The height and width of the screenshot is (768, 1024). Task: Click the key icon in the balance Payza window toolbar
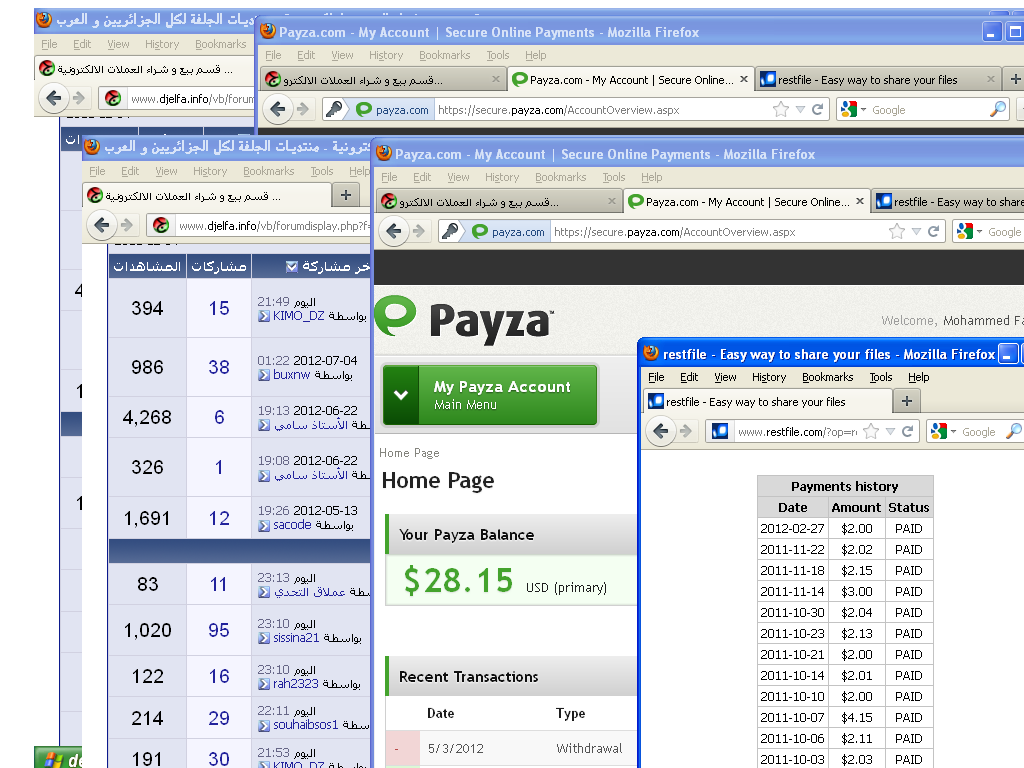pos(449,231)
